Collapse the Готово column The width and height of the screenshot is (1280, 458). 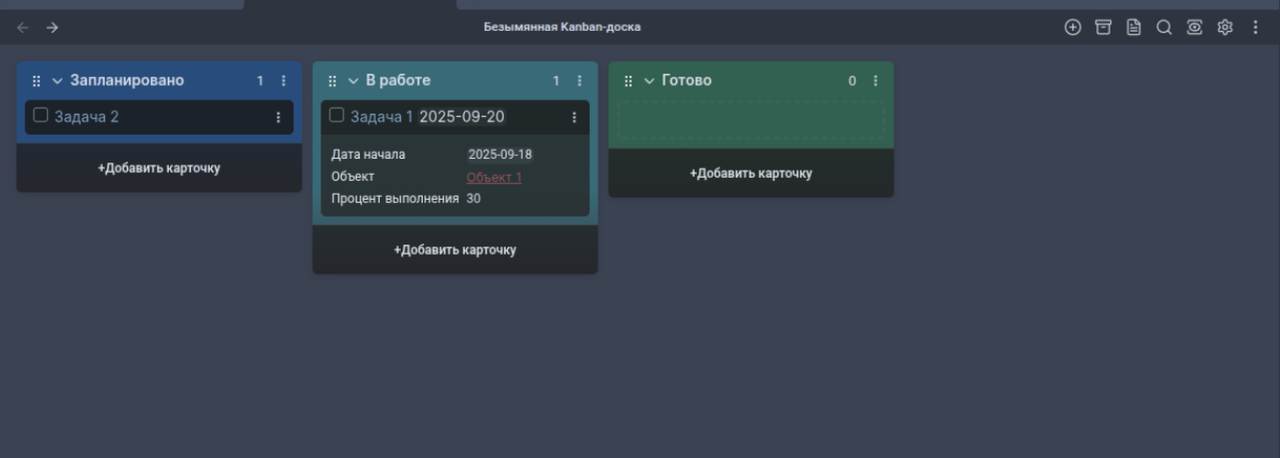649,81
